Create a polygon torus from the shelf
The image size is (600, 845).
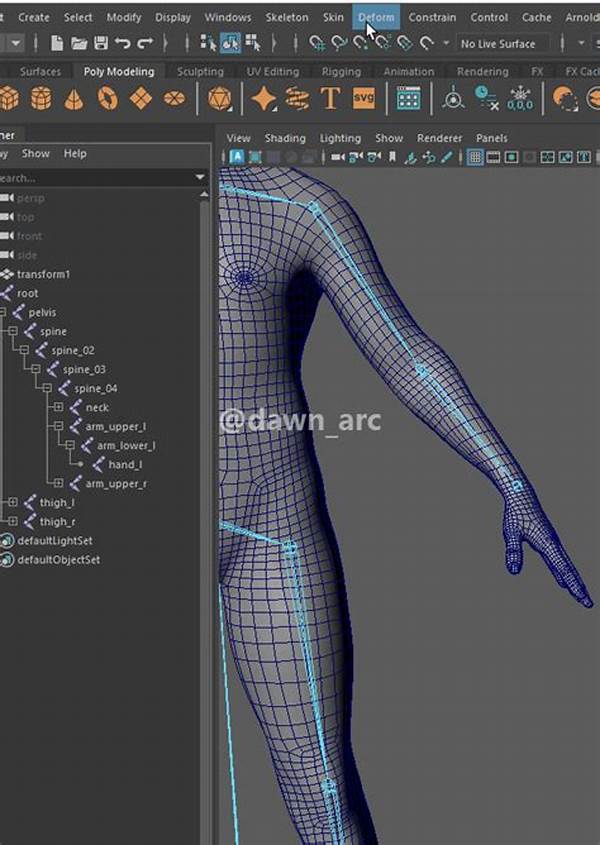pos(107,98)
